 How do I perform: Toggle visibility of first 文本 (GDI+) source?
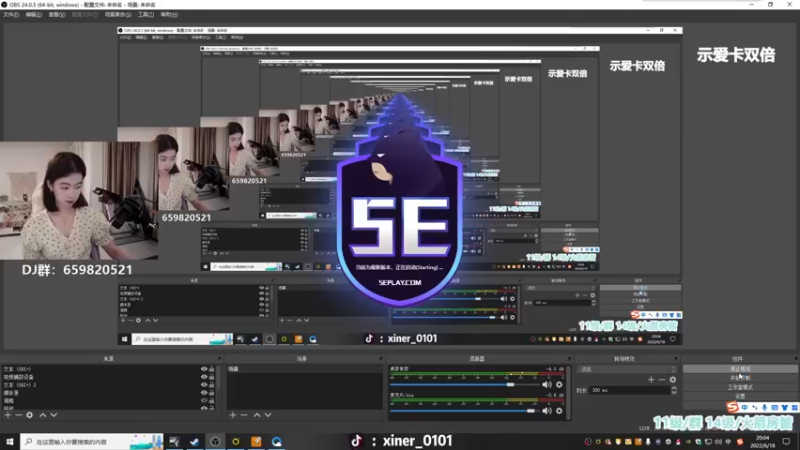204,369
